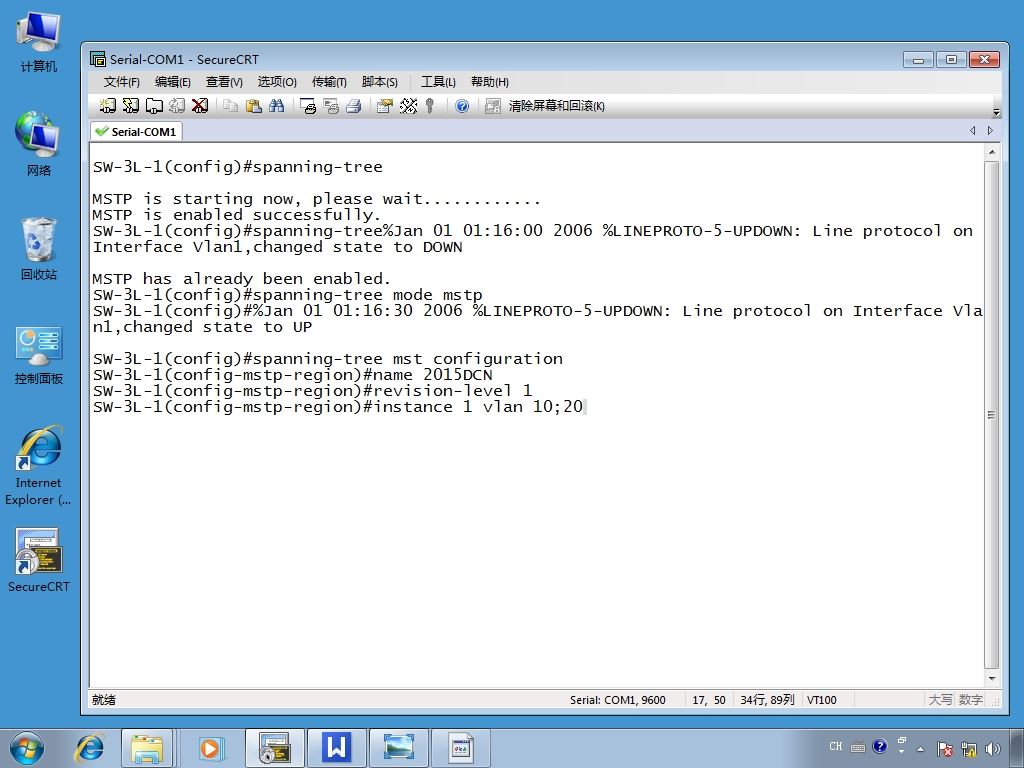Click the terminal scrollbar up arrow
The image size is (1024, 768).
(x=991, y=152)
